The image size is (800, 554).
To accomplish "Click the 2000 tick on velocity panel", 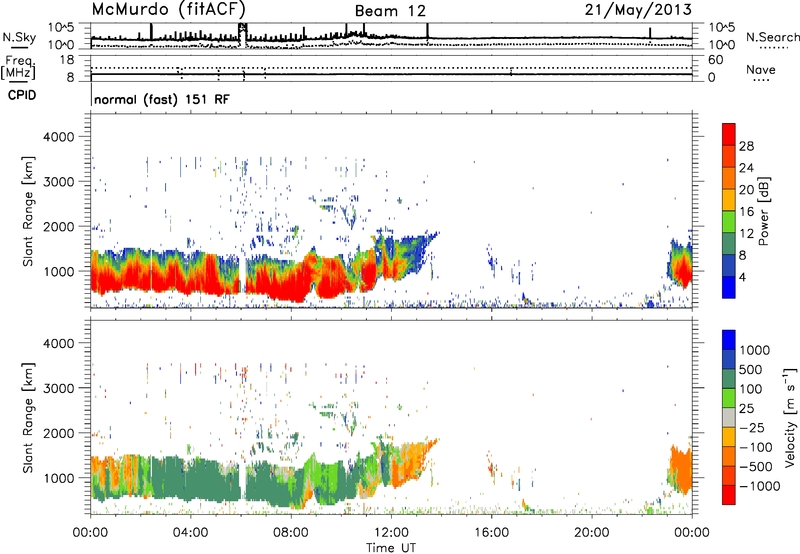I will tap(58, 433).
